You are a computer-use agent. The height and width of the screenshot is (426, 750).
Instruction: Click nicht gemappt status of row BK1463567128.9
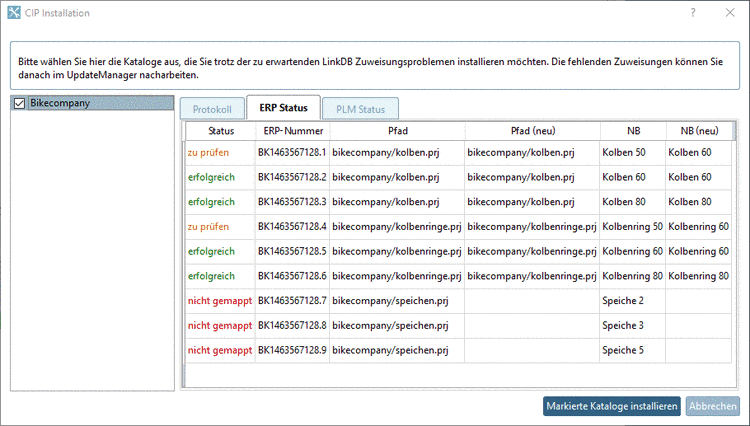(220, 350)
